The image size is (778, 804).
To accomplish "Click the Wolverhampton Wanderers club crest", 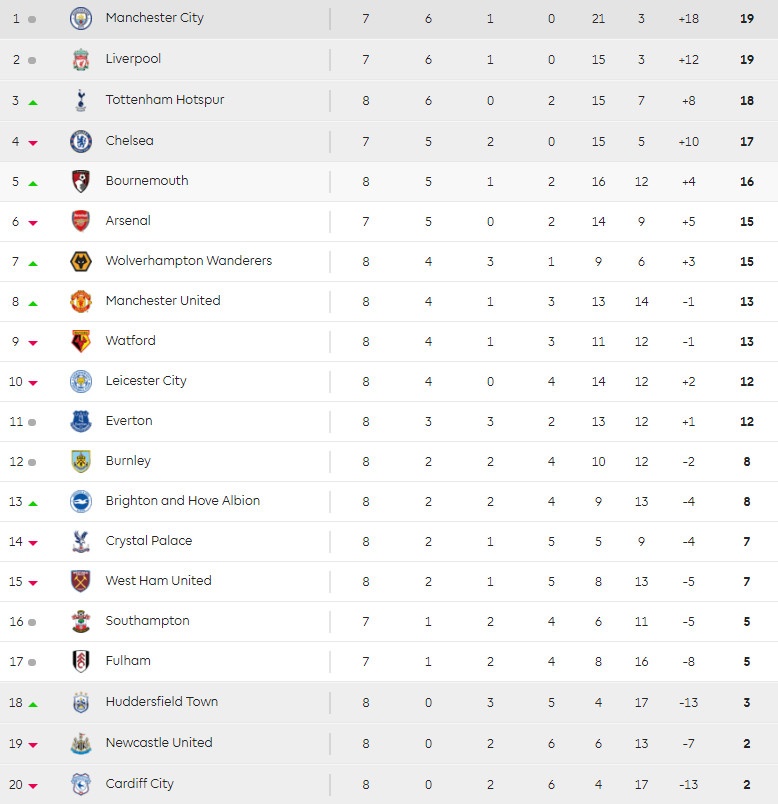I will [x=81, y=261].
